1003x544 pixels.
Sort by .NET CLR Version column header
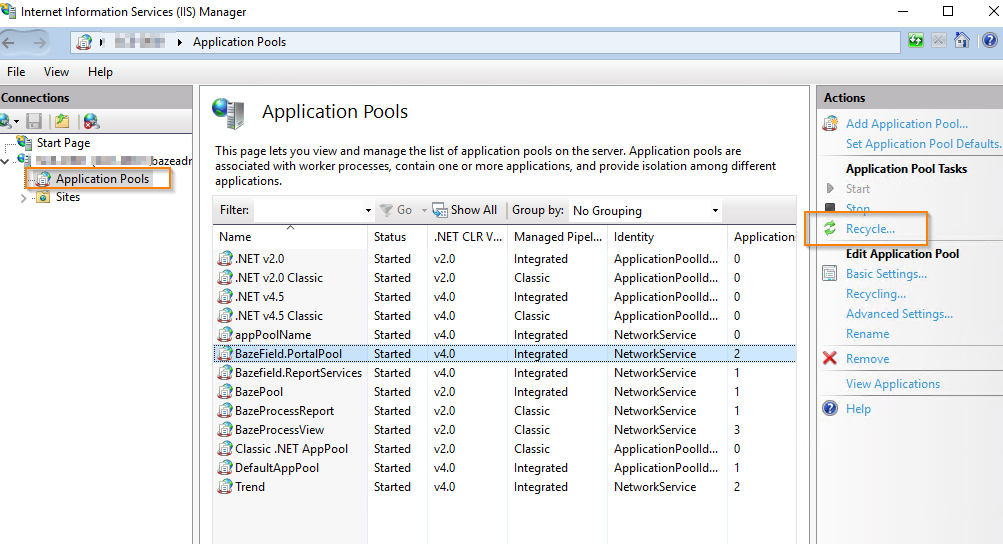[x=468, y=237]
